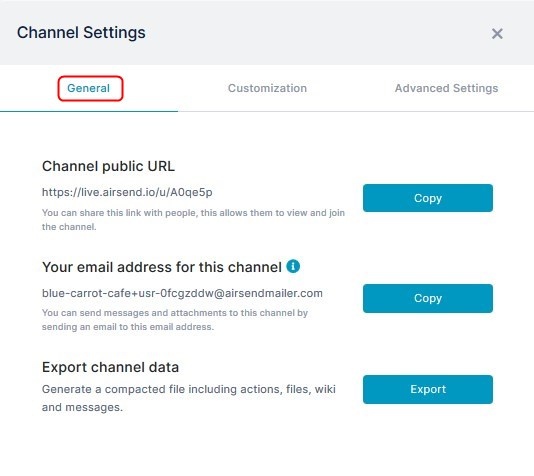Close the Channel Settings dialog
This screenshot has height=476, width=534.
497,34
